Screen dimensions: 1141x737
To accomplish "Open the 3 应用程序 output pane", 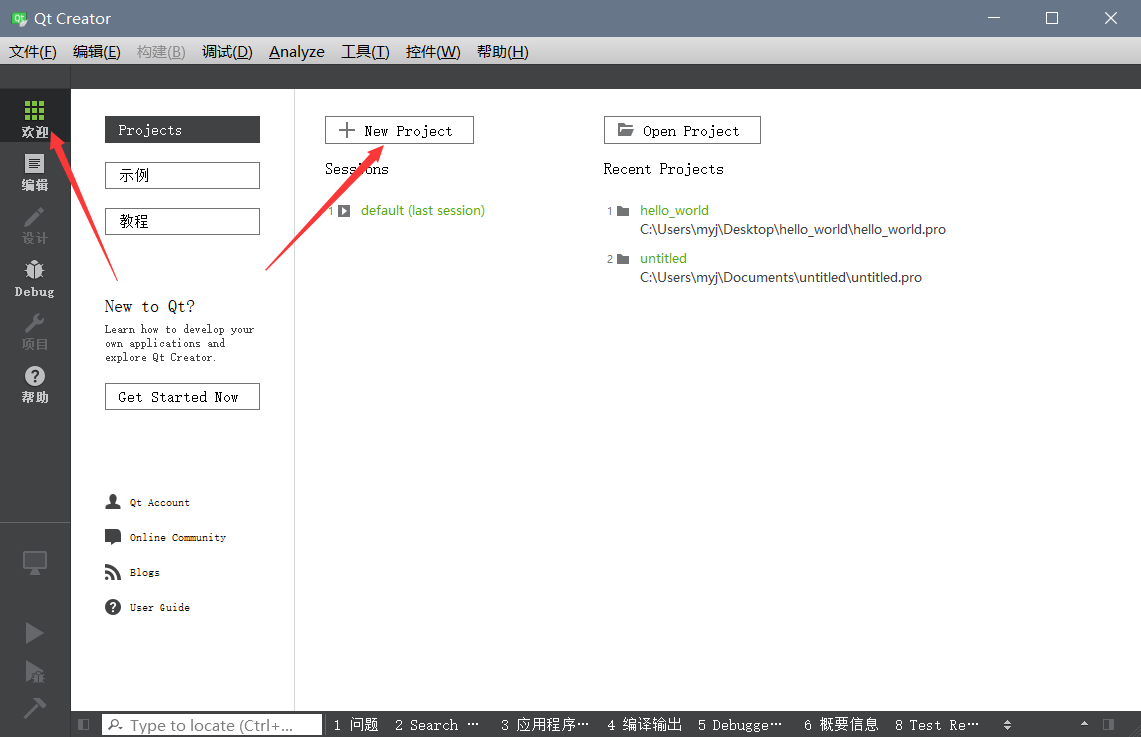I will [x=544, y=725].
